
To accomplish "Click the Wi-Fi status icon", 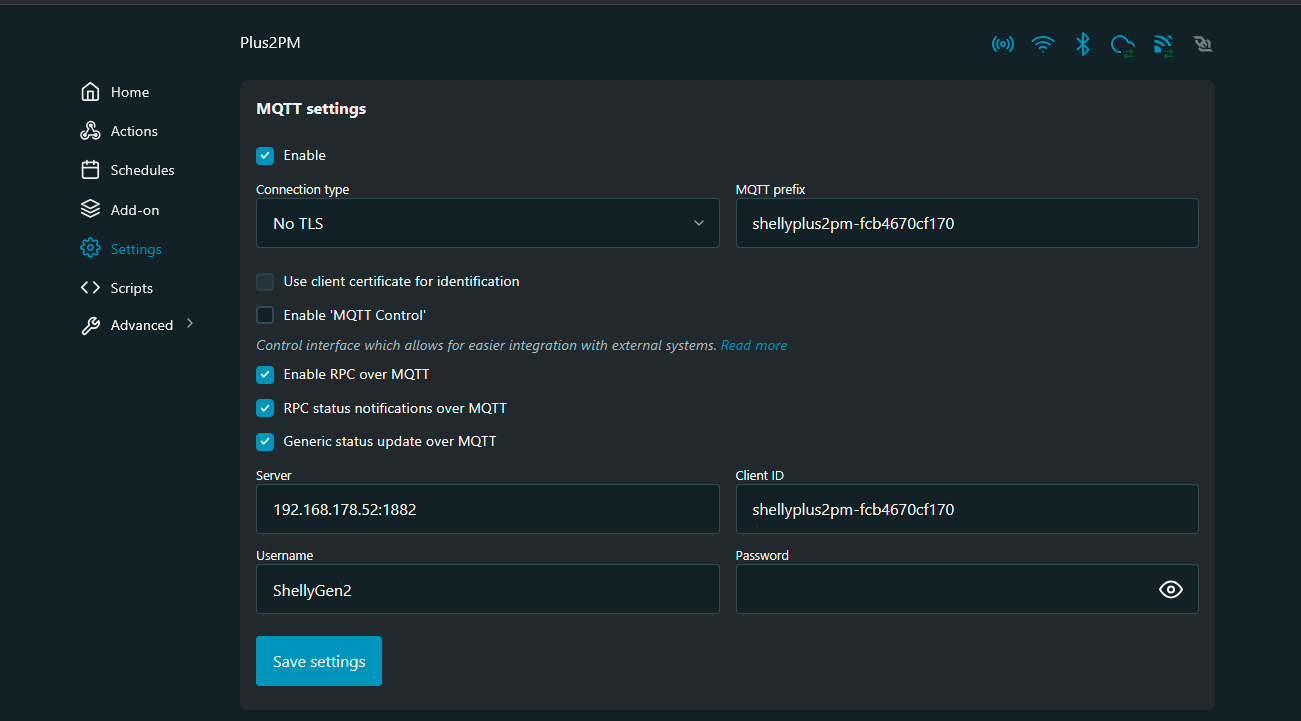I will pos(1043,44).
